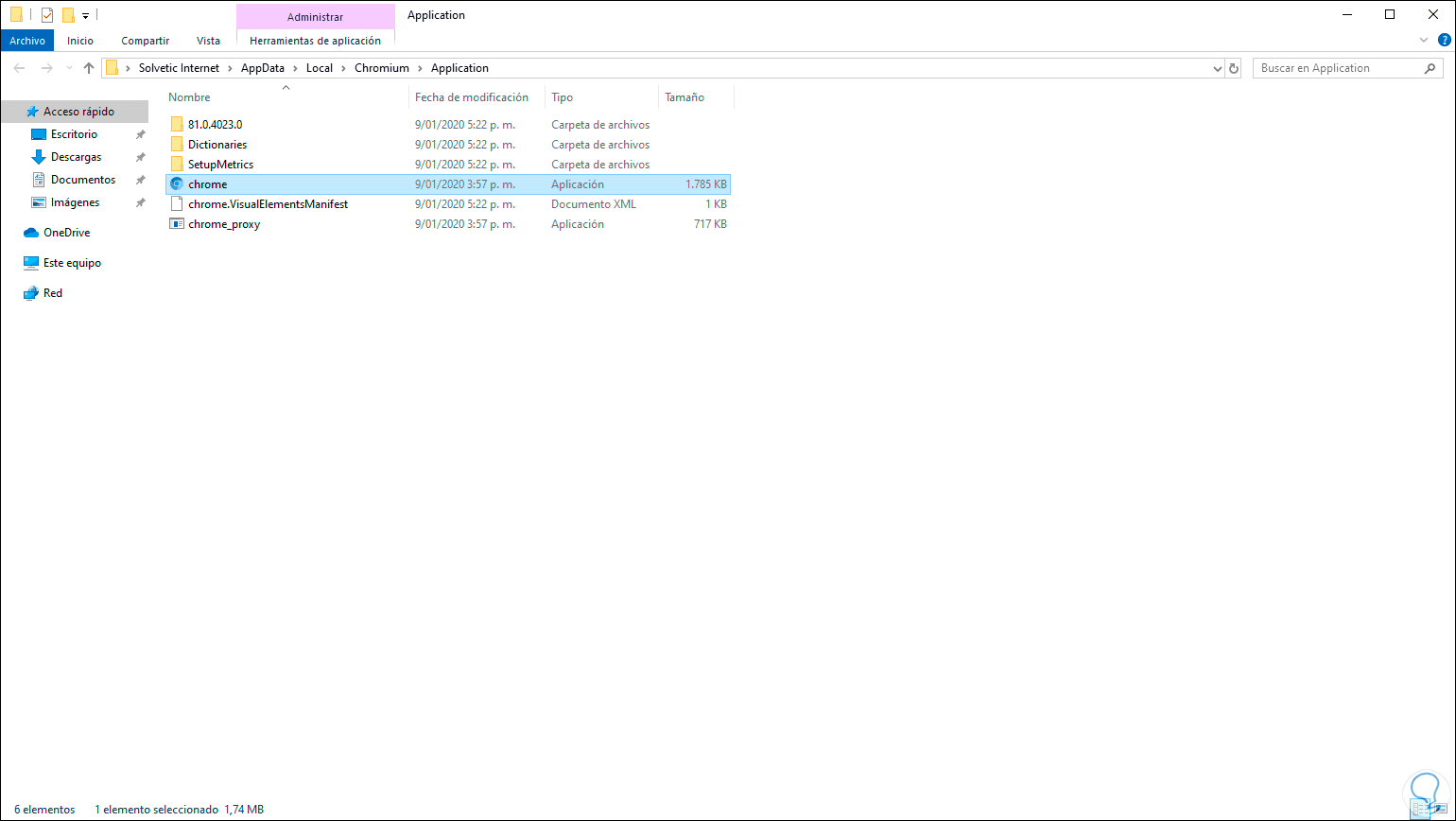Switch to the Compartir ribbon tab

(145, 41)
